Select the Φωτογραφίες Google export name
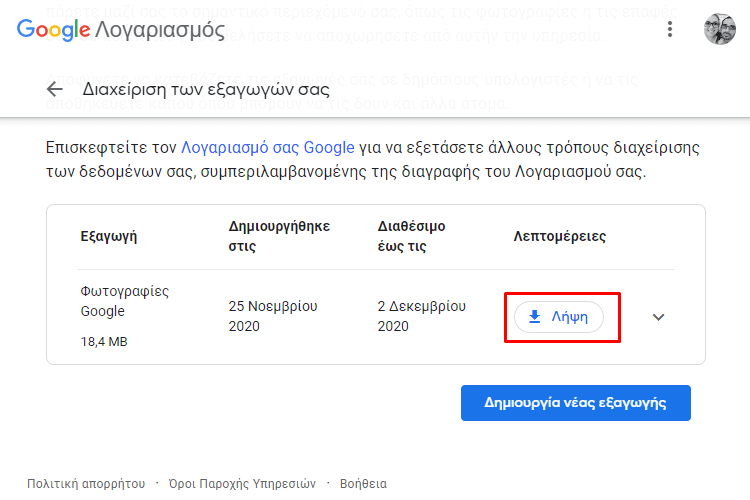The image size is (750, 500). point(124,301)
